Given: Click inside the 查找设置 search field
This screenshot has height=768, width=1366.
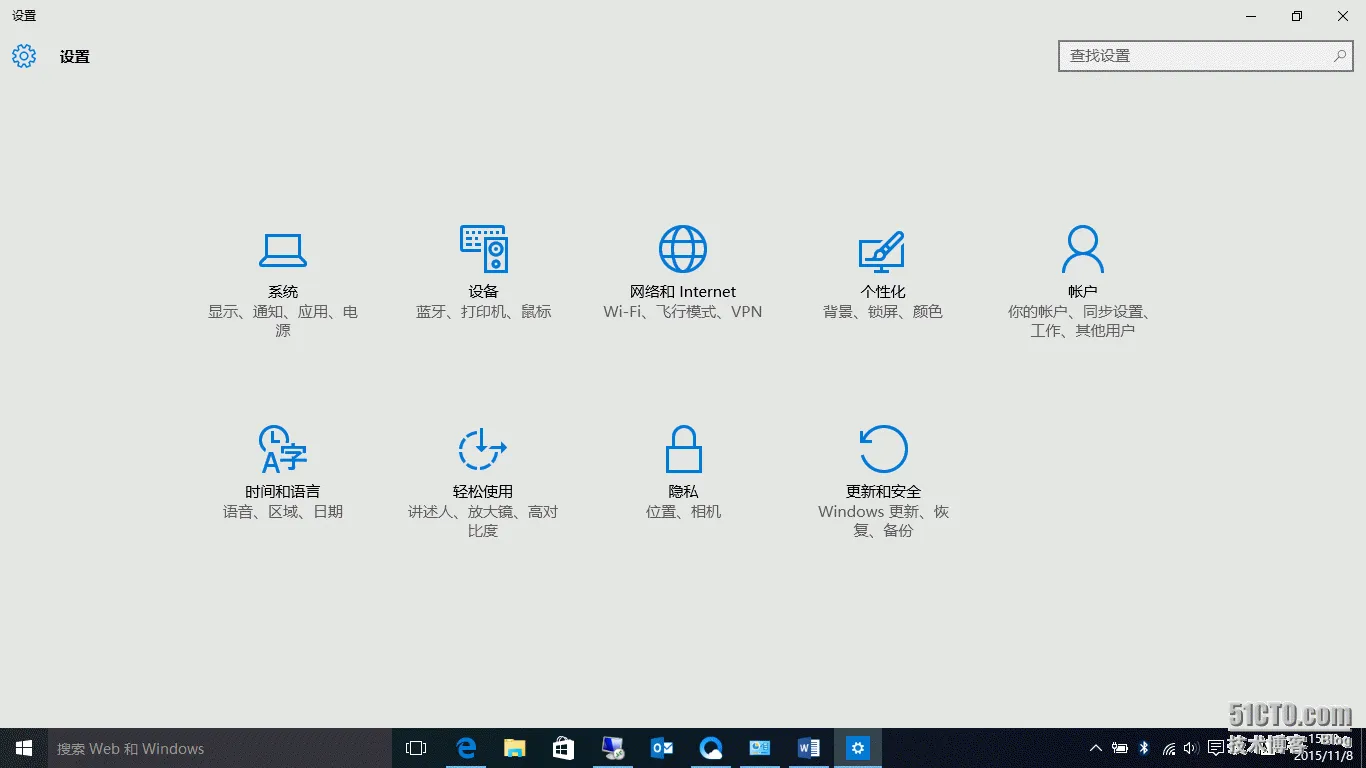Looking at the screenshot, I should (1207, 56).
